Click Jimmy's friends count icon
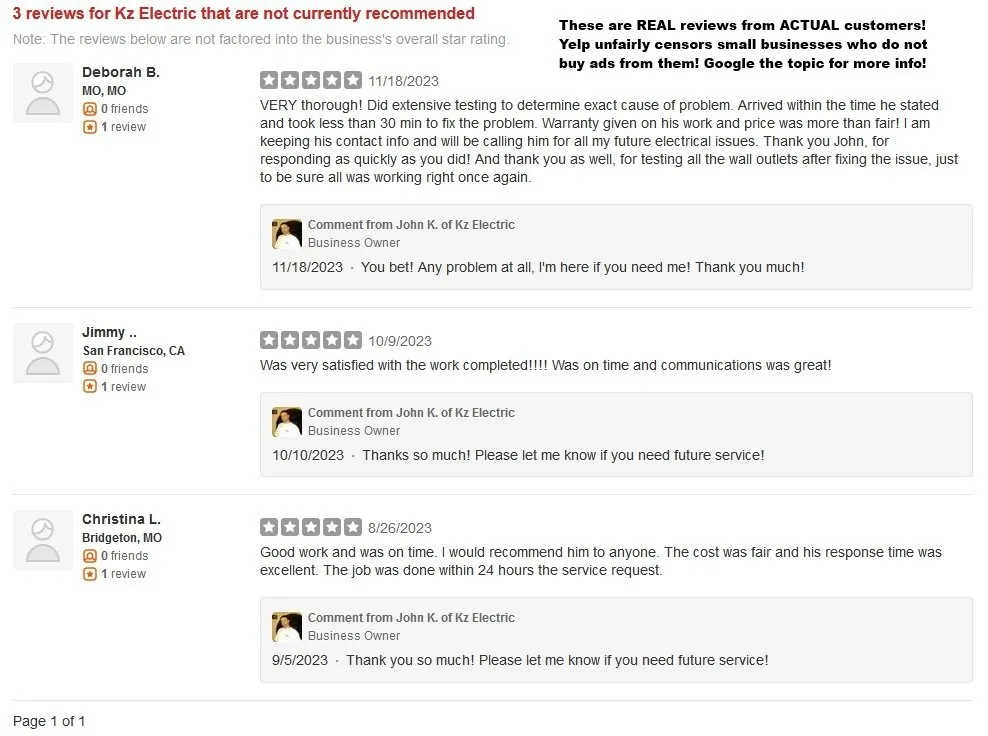This screenshot has height=736, width=988. (x=89, y=369)
